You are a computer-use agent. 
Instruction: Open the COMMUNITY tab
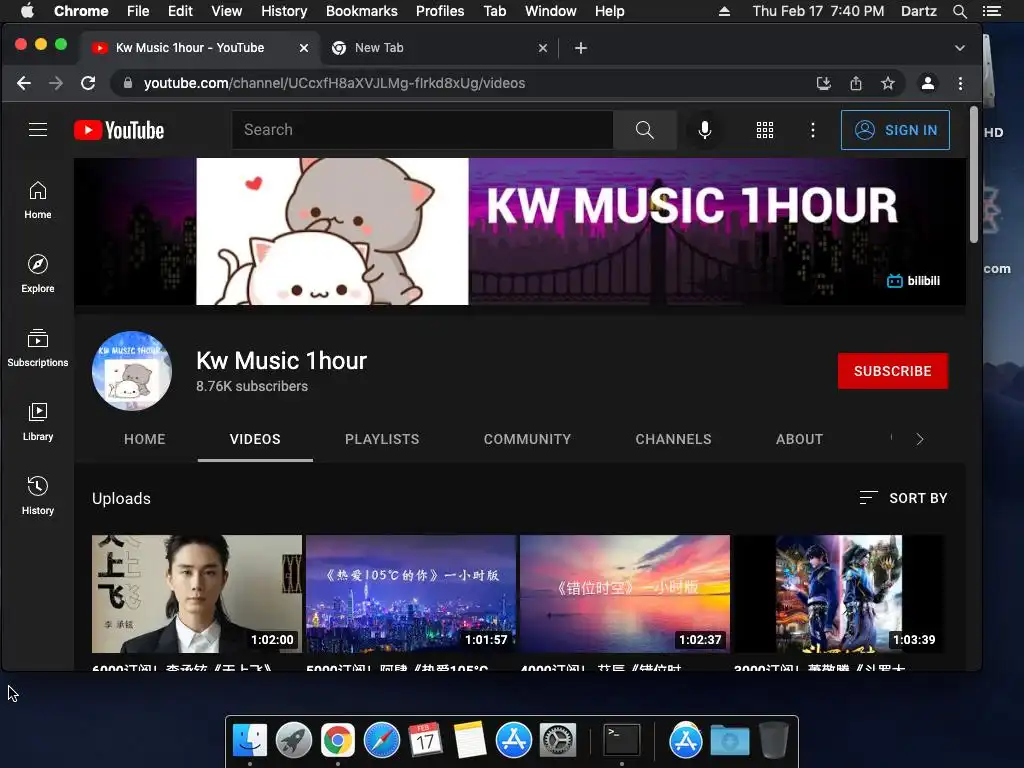tap(528, 440)
